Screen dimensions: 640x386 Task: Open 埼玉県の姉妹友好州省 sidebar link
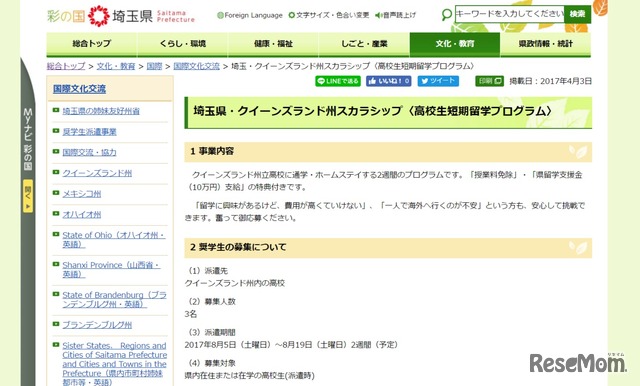[x=101, y=111]
